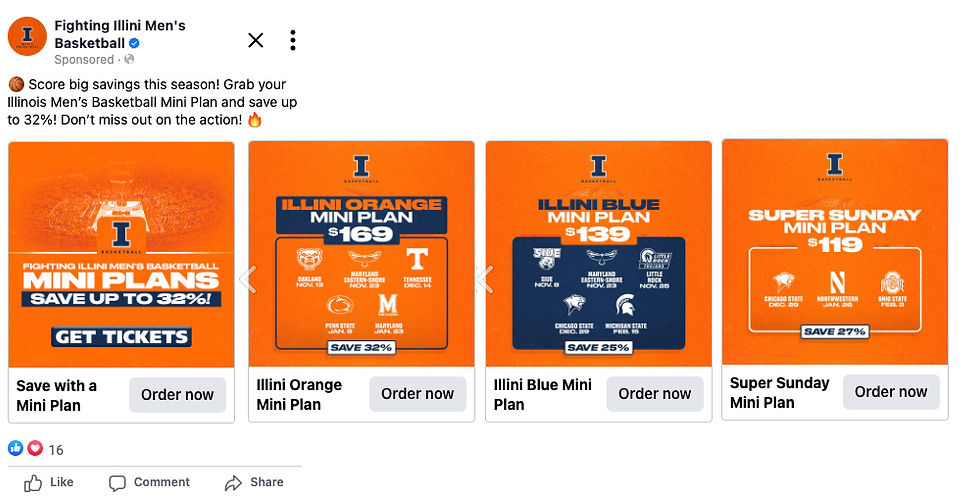Like this post
Image resolution: width=980 pixels, height=499 pixels.
[x=49, y=482]
